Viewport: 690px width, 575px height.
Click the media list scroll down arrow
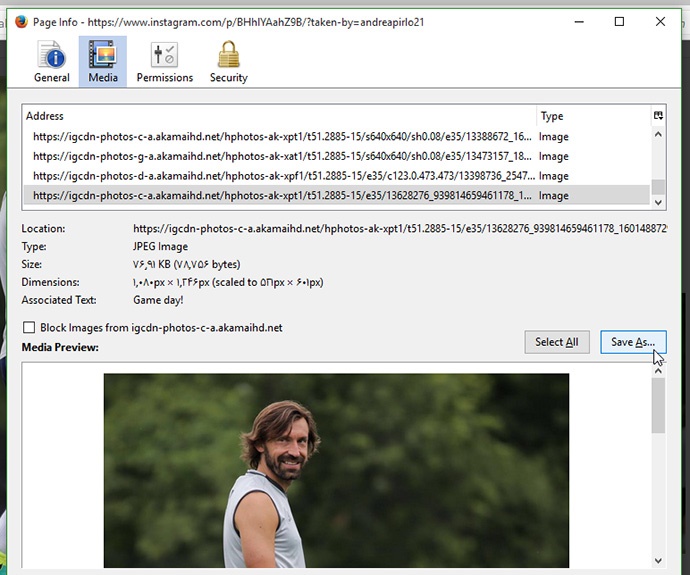point(658,202)
